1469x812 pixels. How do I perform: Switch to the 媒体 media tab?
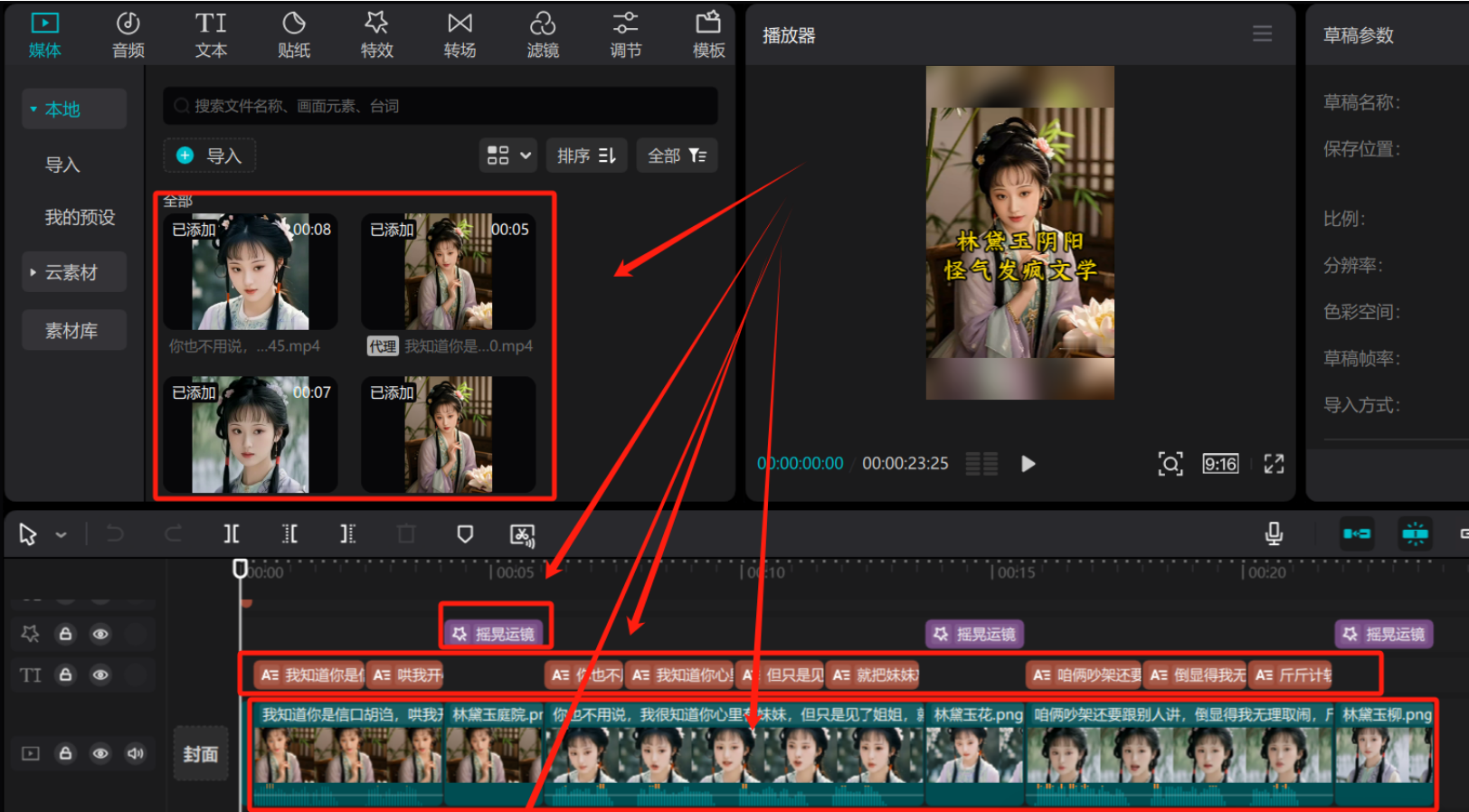point(44,35)
